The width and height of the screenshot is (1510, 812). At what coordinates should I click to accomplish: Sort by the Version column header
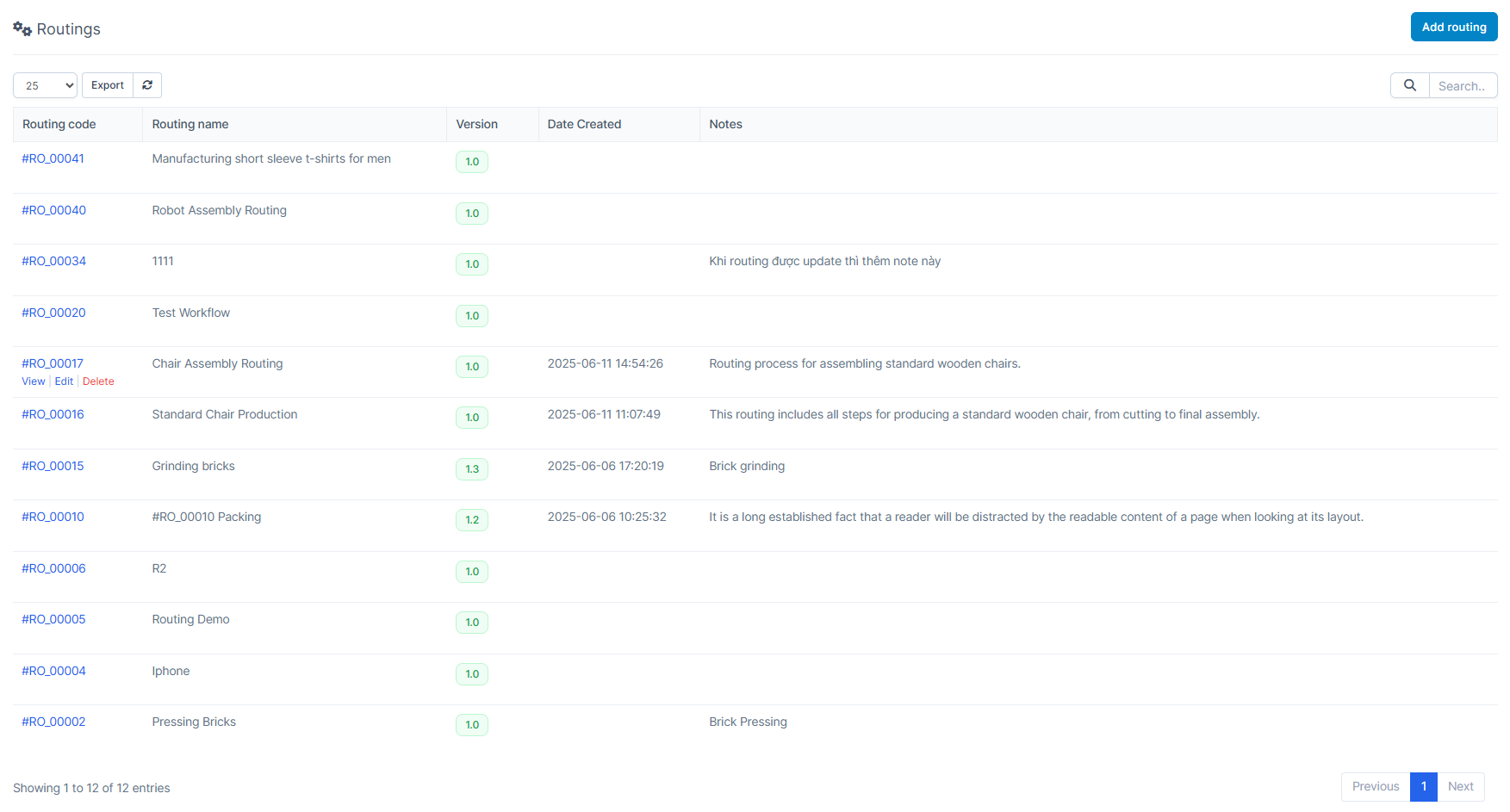coord(476,124)
